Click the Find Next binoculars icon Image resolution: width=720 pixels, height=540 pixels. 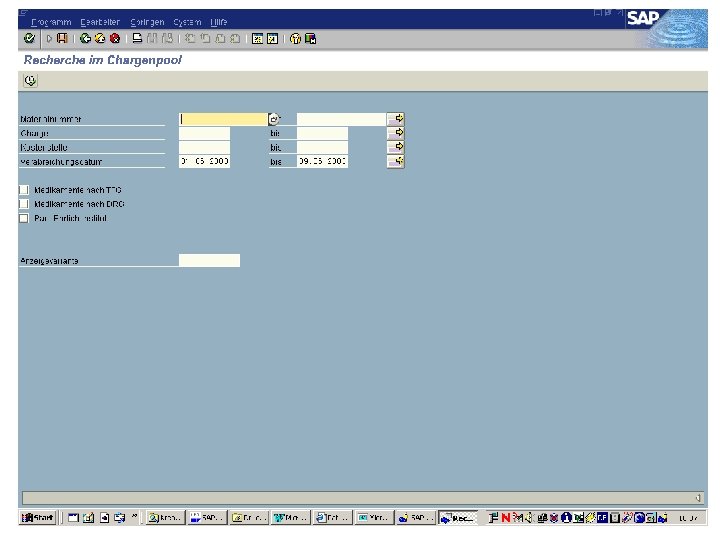[167, 39]
